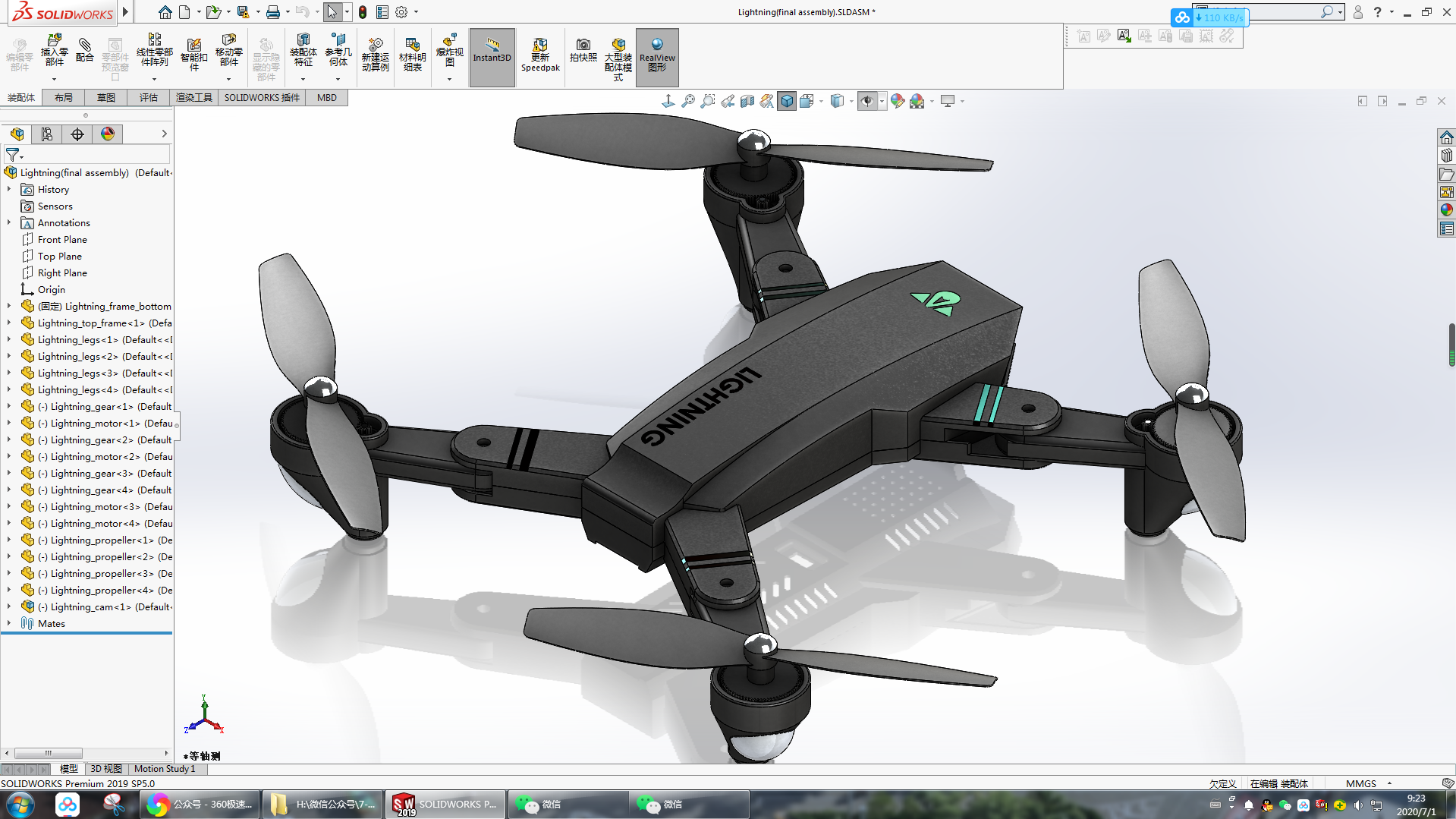Open the FeatureManager design tree tab

click(x=17, y=134)
